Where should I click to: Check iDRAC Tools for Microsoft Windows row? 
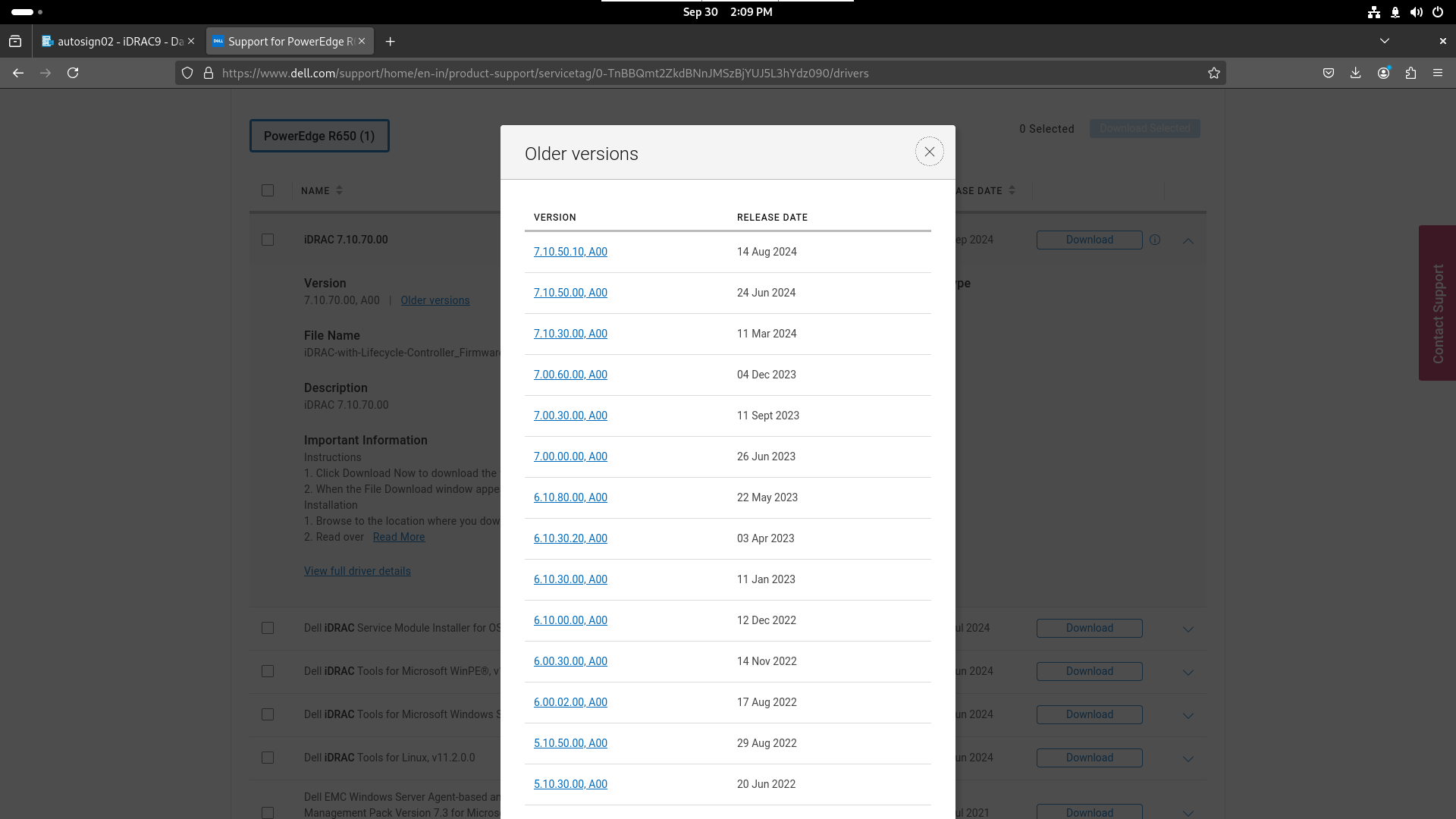268,714
